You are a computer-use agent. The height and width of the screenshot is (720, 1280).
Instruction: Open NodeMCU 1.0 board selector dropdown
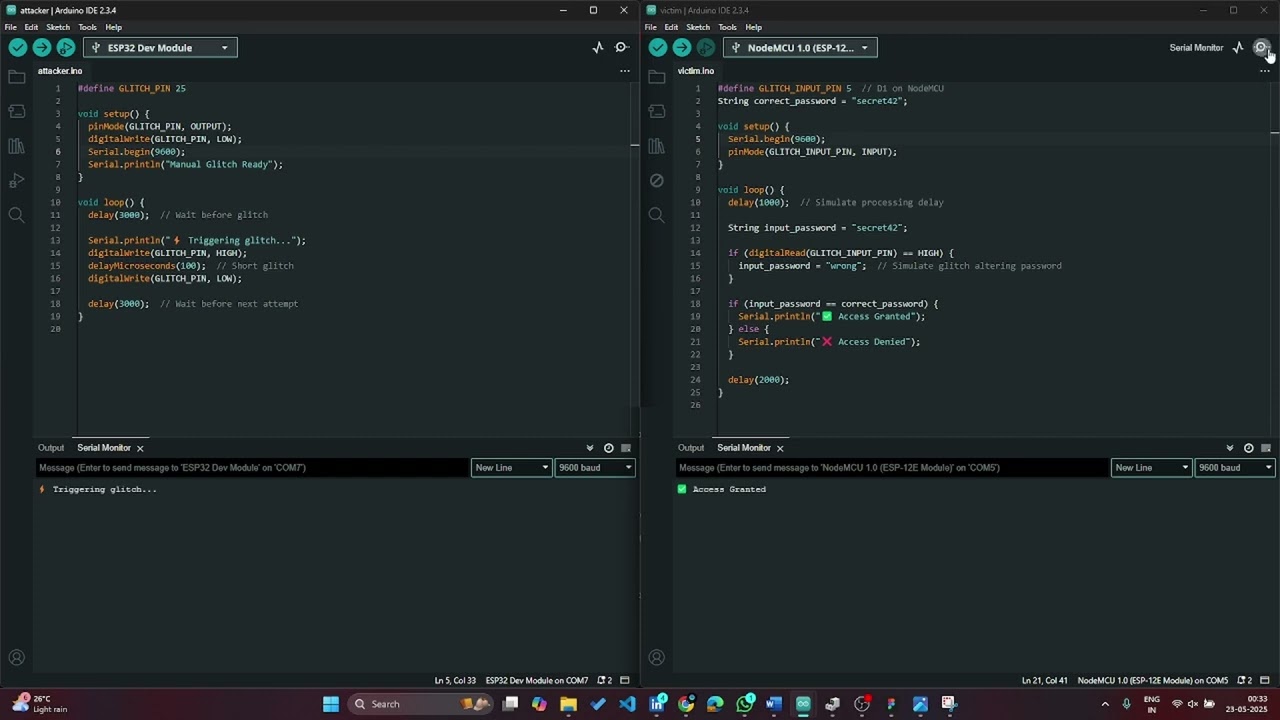coord(800,47)
